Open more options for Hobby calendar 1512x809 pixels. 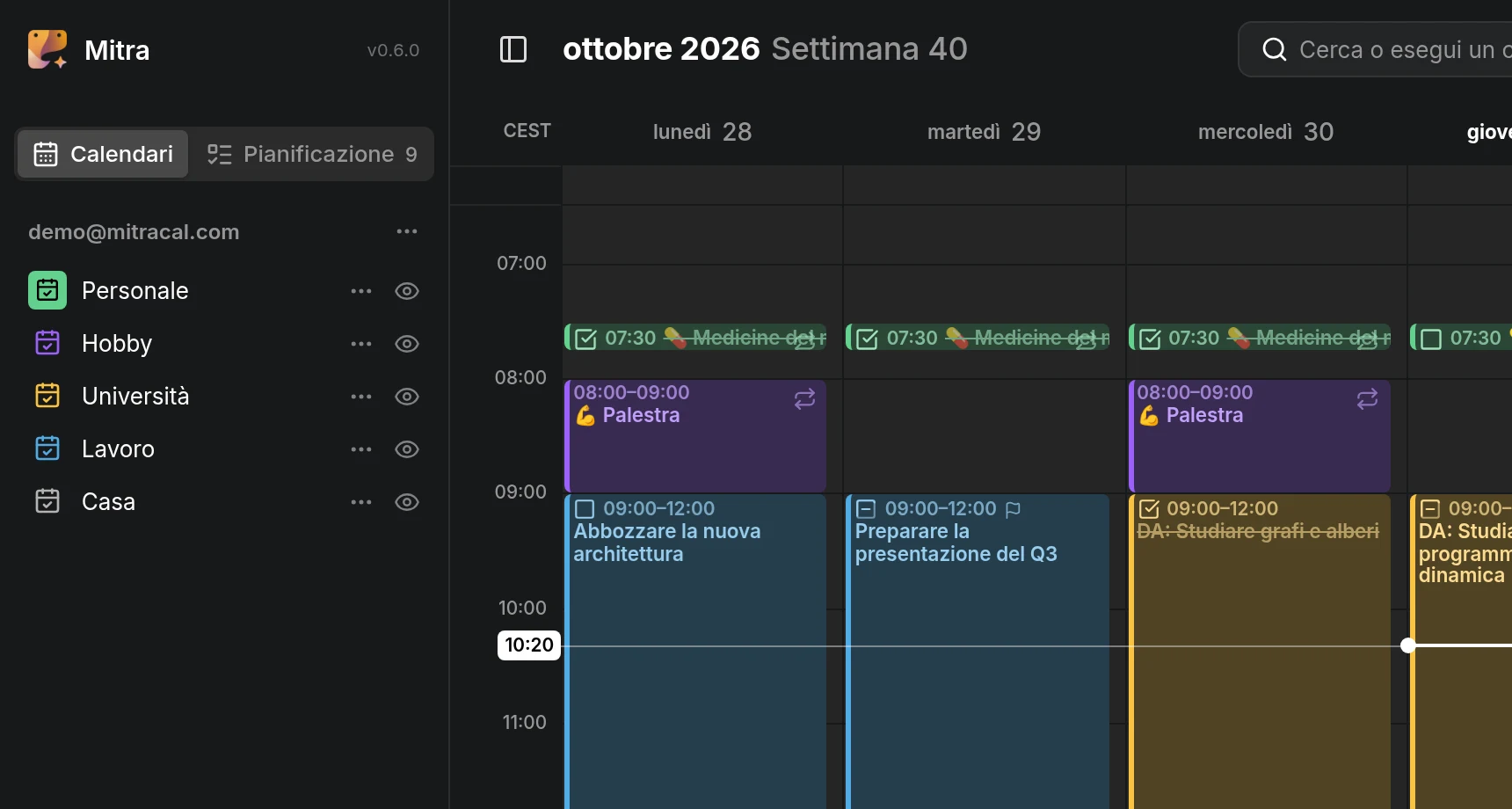[361, 344]
